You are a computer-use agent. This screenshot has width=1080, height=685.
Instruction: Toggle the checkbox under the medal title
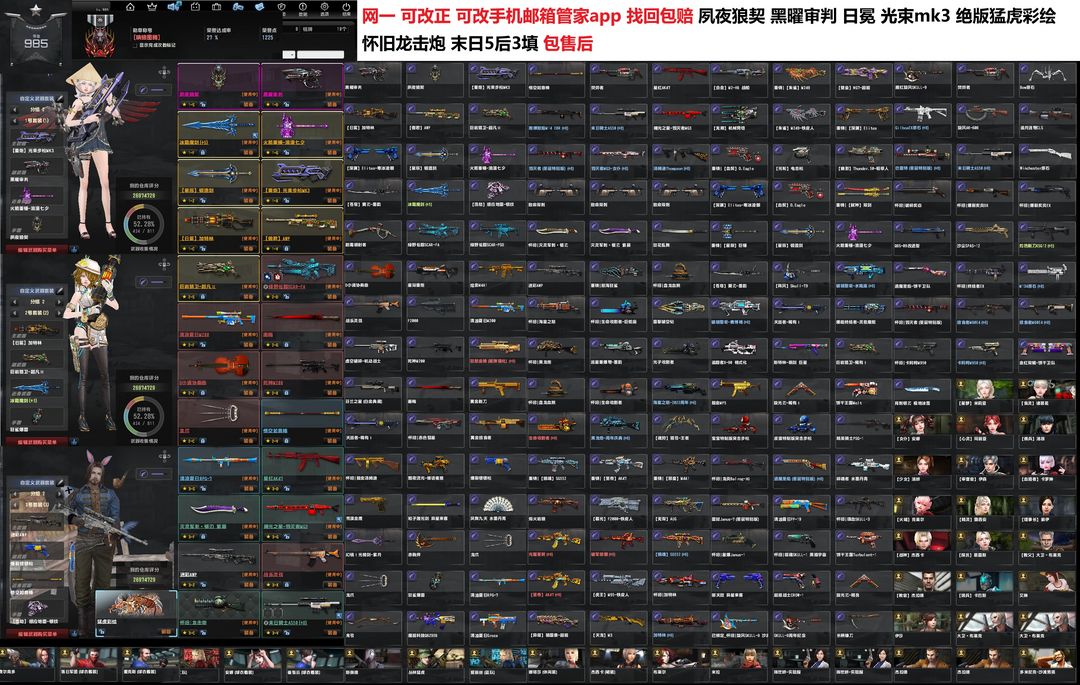135,45
